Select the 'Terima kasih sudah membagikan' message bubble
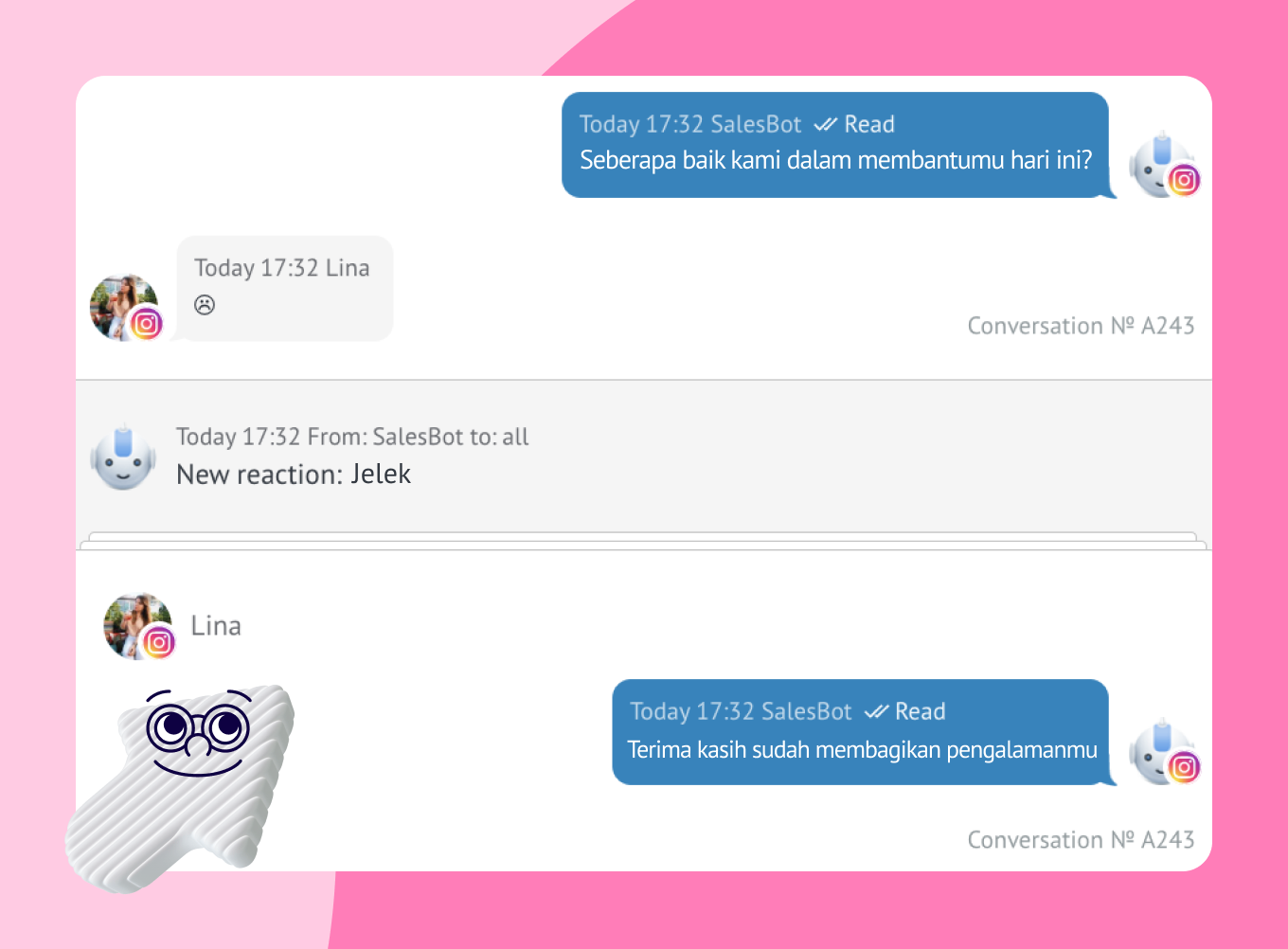Viewport: 1288px width, 949px height. 861,732
